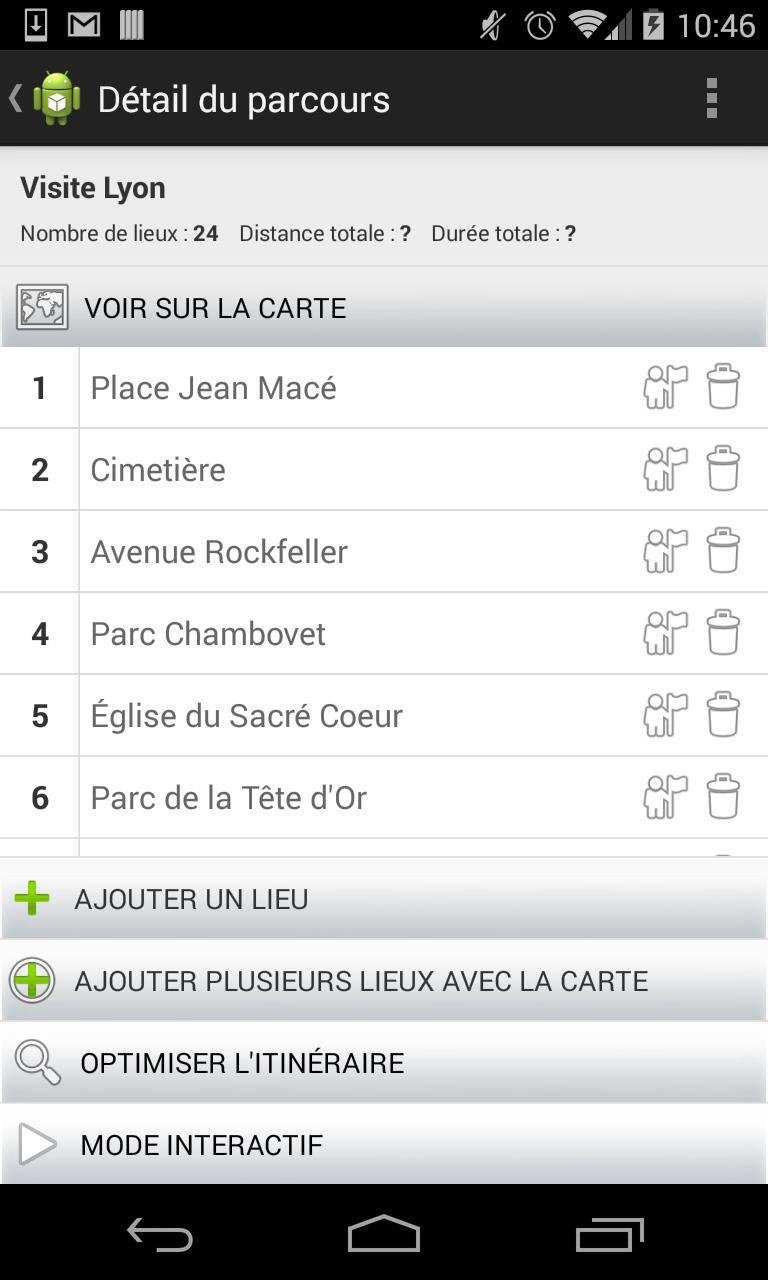
Task: Remove Avenue Rockfeller using its trash icon
Action: pyautogui.click(x=723, y=551)
